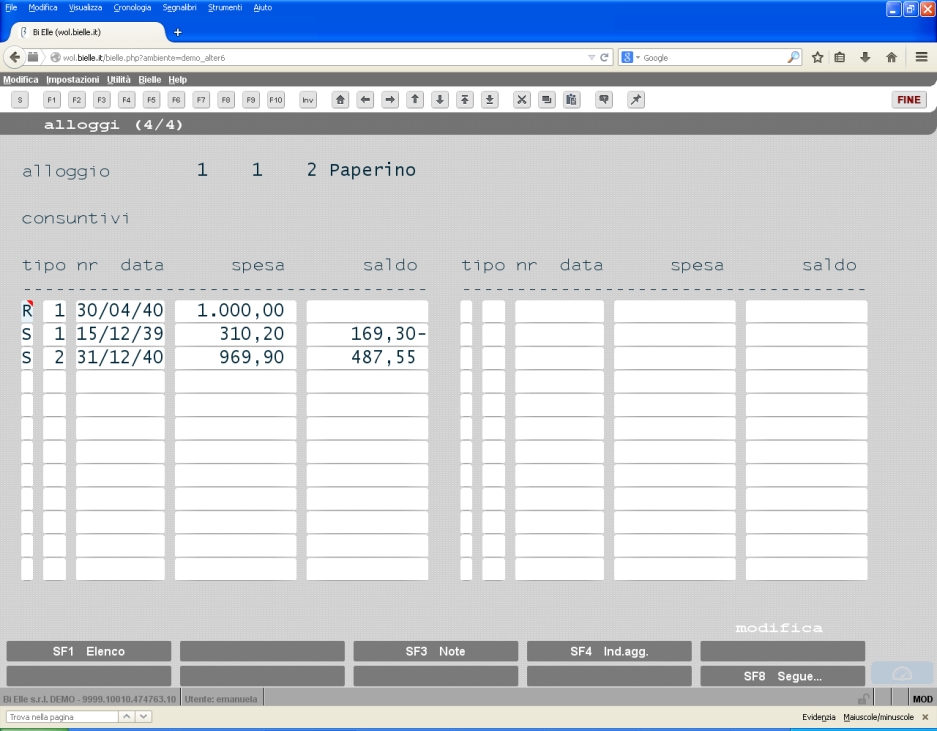Click the jump-to-top arrow icon

tap(465, 100)
